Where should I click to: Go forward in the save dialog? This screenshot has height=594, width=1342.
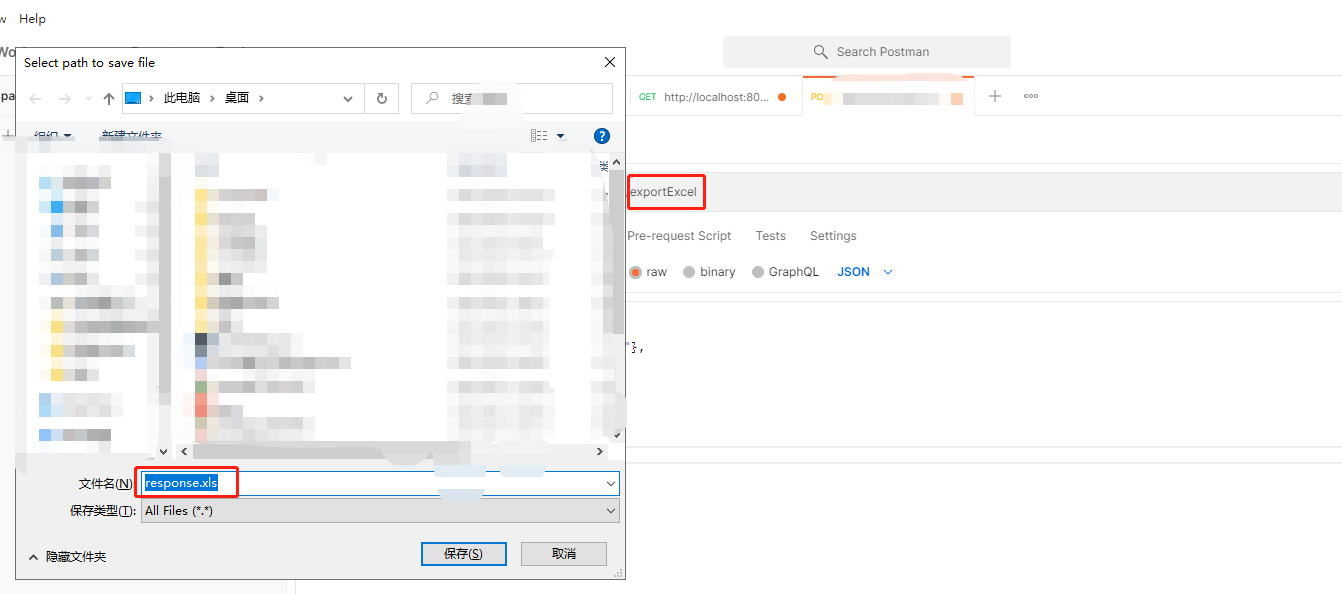pos(65,98)
